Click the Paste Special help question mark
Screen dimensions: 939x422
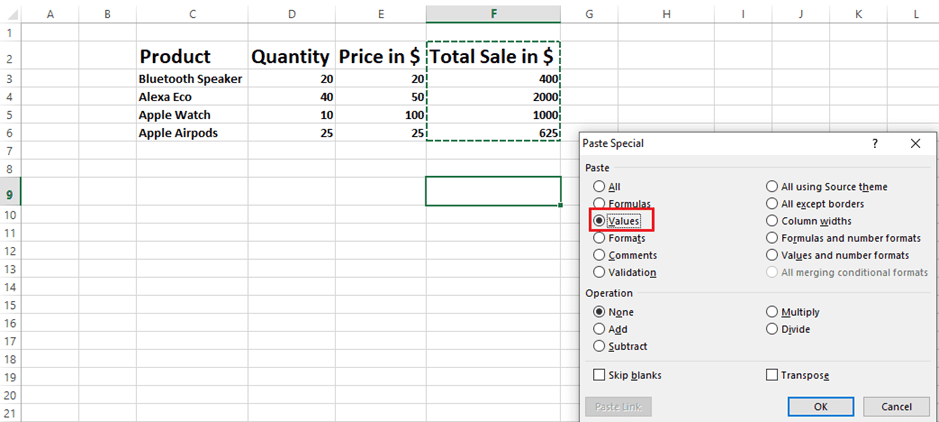875,144
